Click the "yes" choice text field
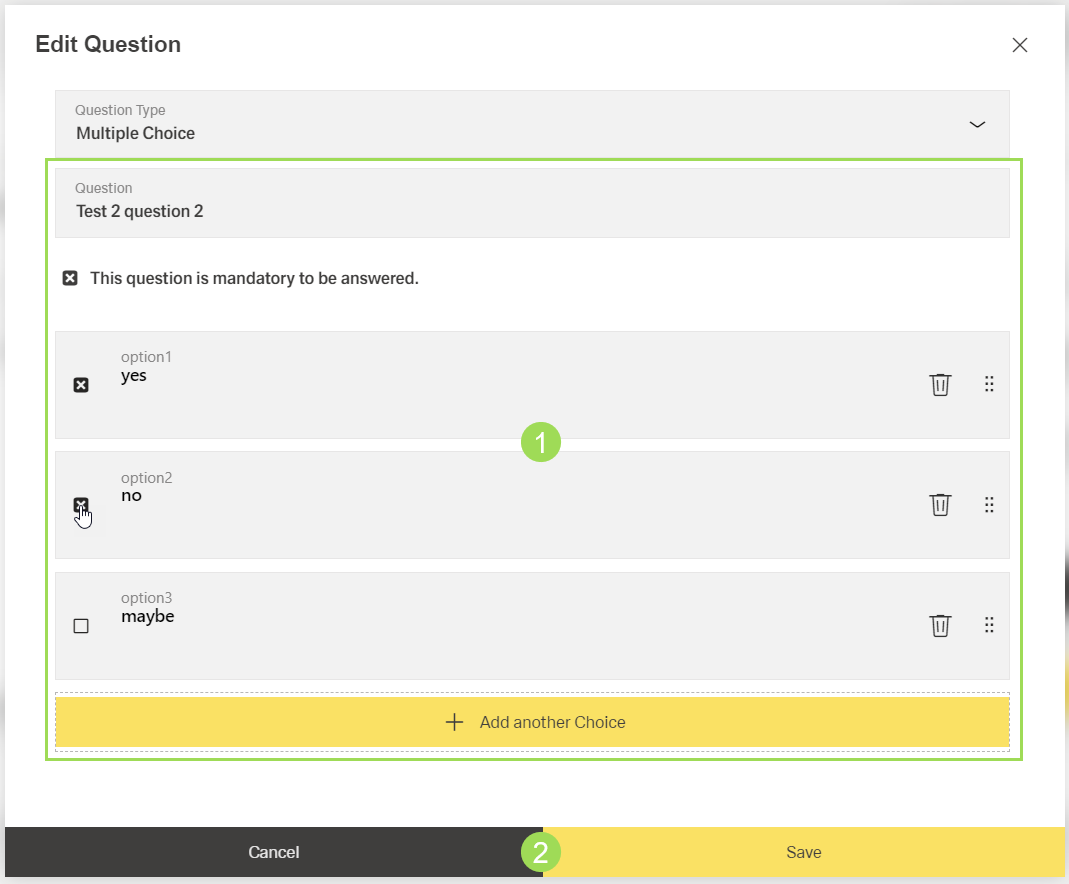Image resolution: width=1069 pixels, height=884 pixels. click(x=500, y=376)
